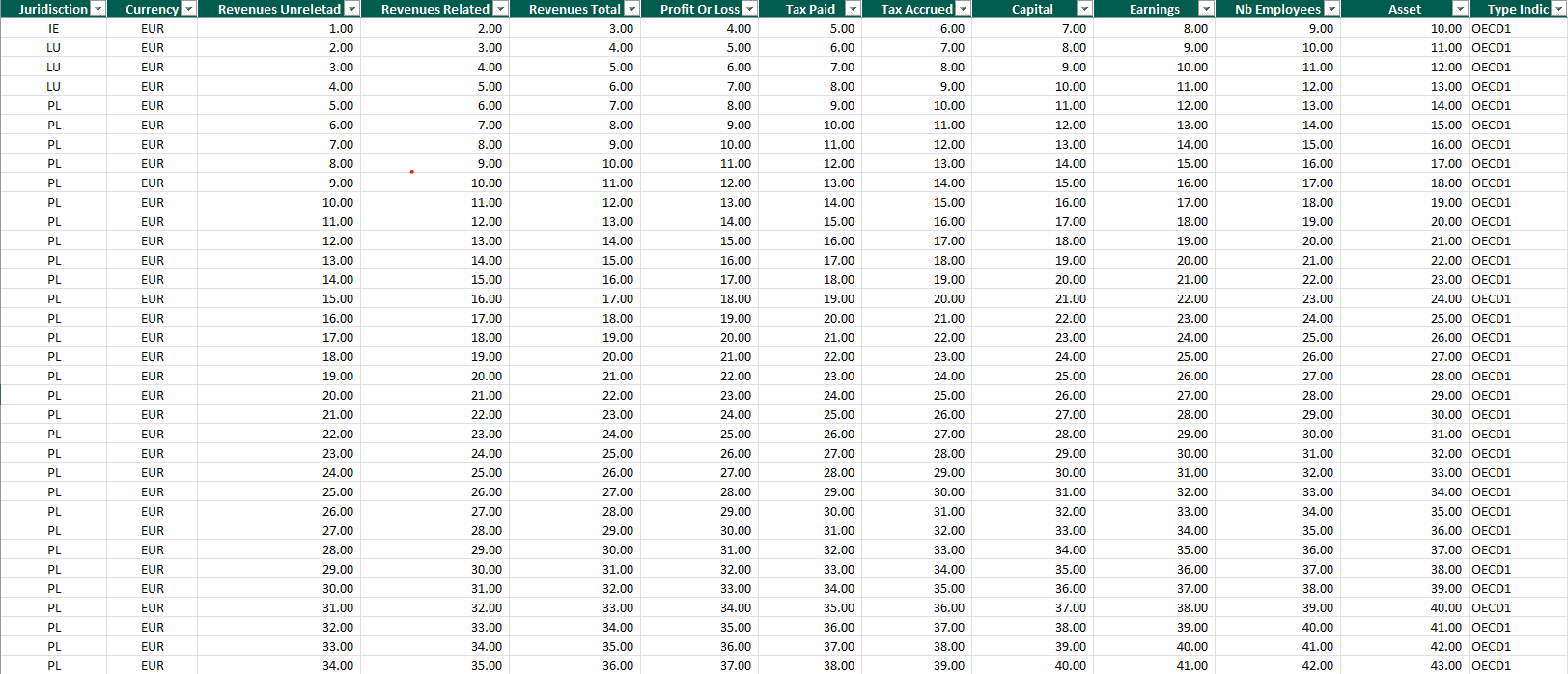The width and height of the screenshot is (1568, 674).
Task: Expand the Earnings column filter arrow
Action: point(1206,9)
